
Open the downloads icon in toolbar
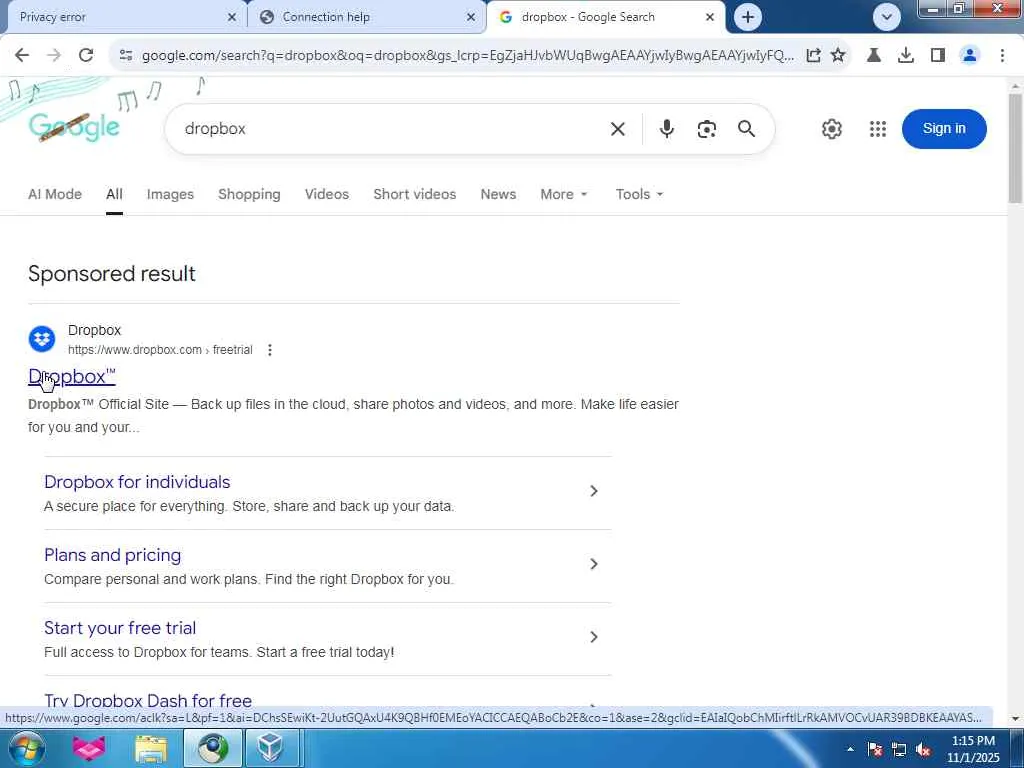[x=905, y=56]
